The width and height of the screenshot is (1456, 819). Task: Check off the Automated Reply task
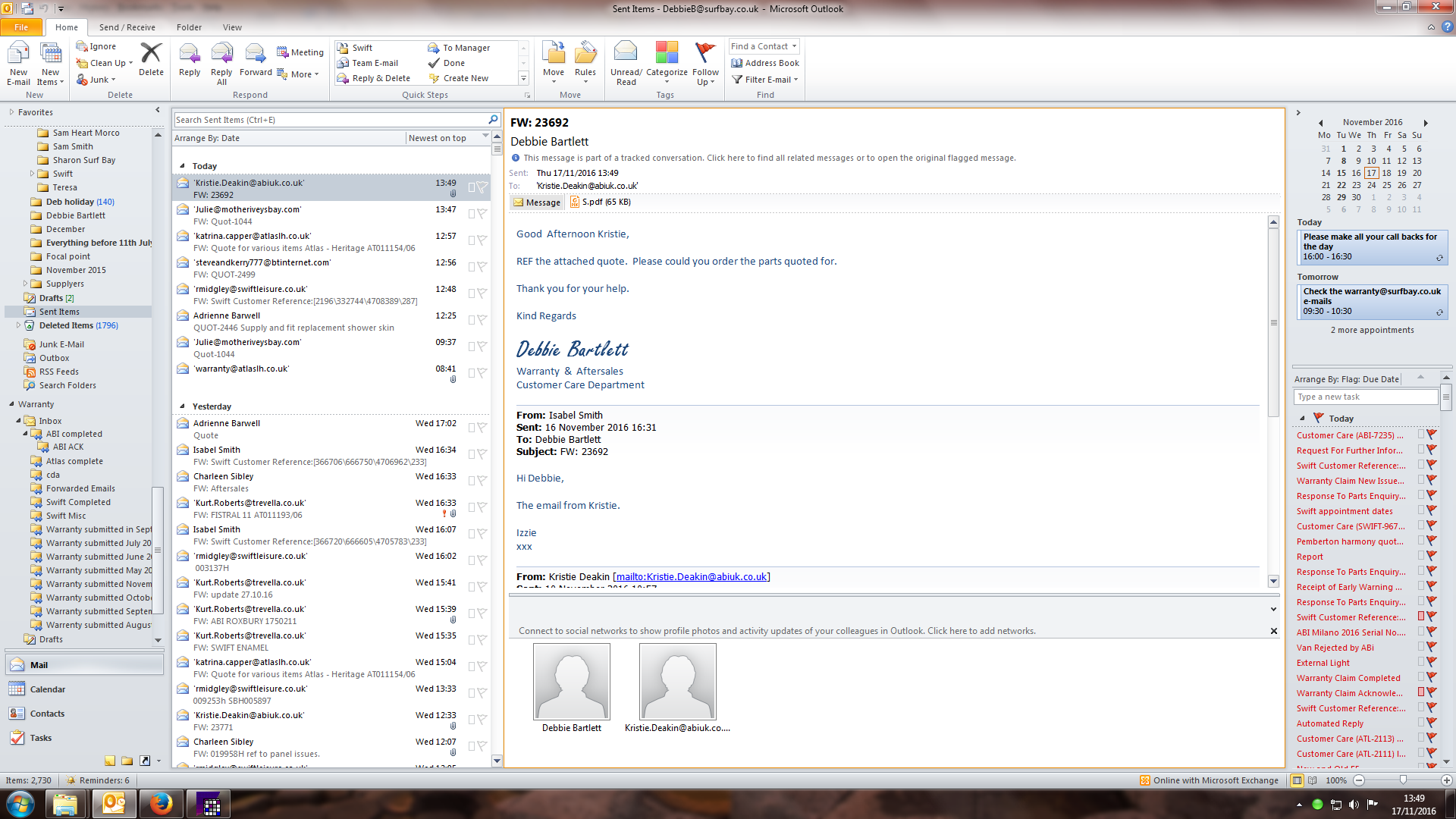pos(1421,723)
